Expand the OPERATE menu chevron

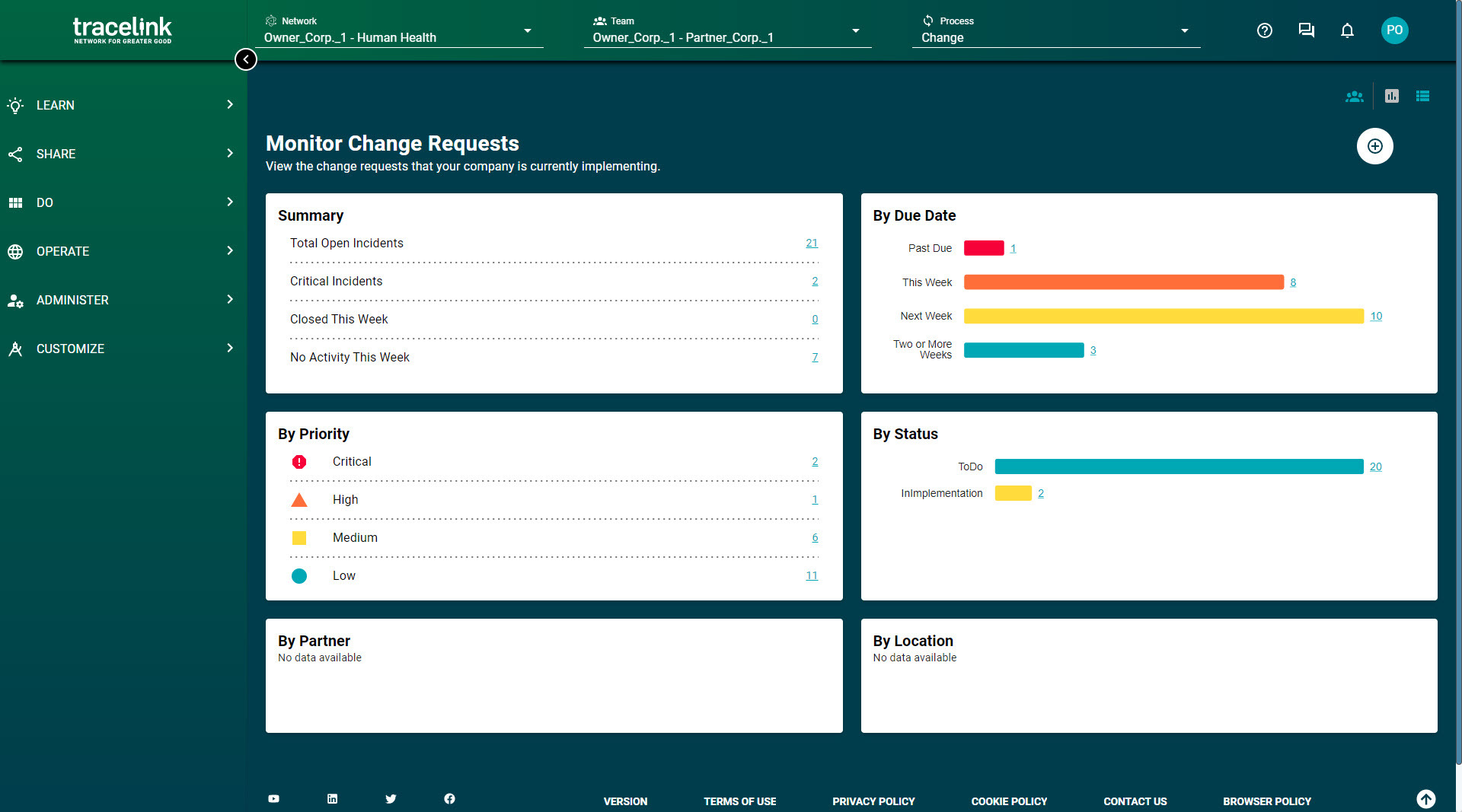click(230, 250)
